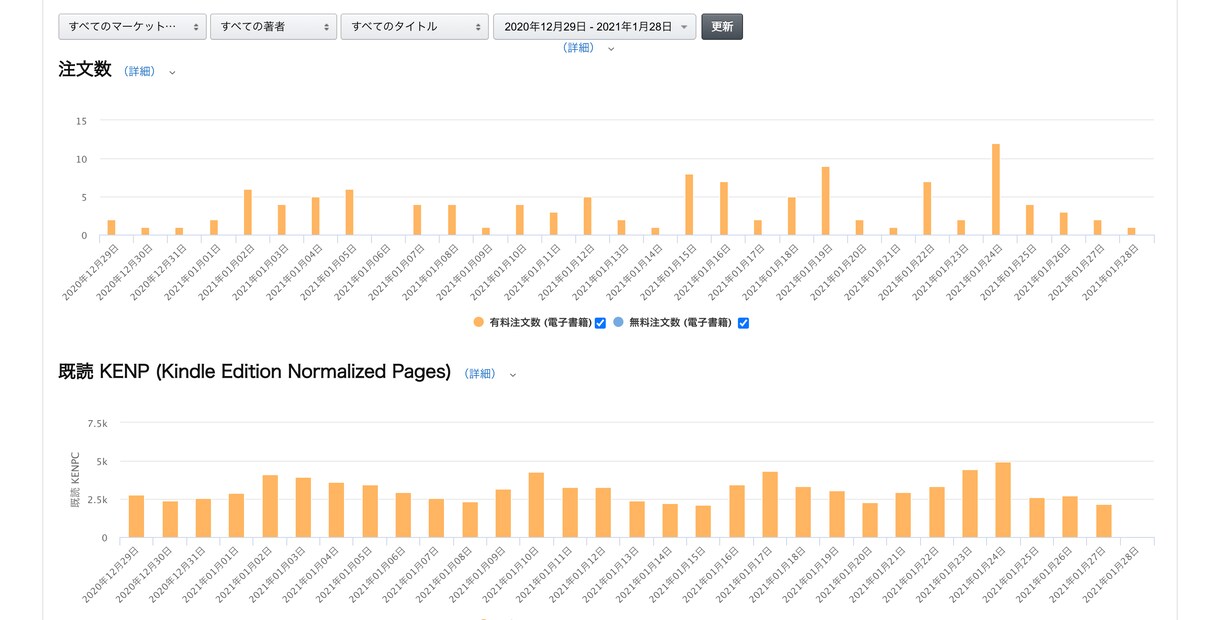Image resolution: width=1220 pixels, height=620 pixels.
Task: Click the 有料注文数 (電子書籍) legend label
Action: [x=540, y=323]
